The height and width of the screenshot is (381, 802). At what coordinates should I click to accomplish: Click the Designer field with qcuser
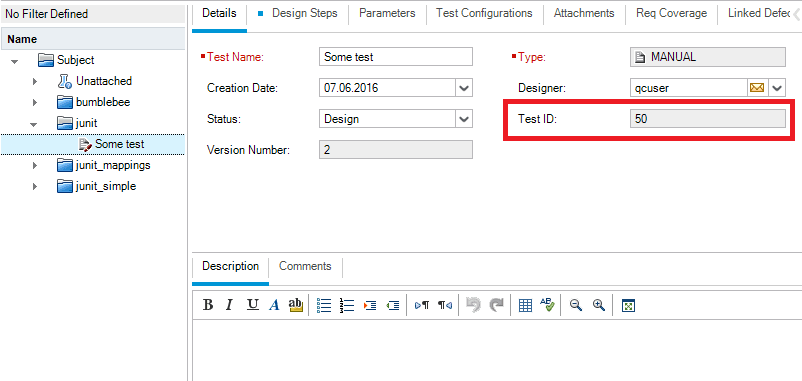click(689, 88)
